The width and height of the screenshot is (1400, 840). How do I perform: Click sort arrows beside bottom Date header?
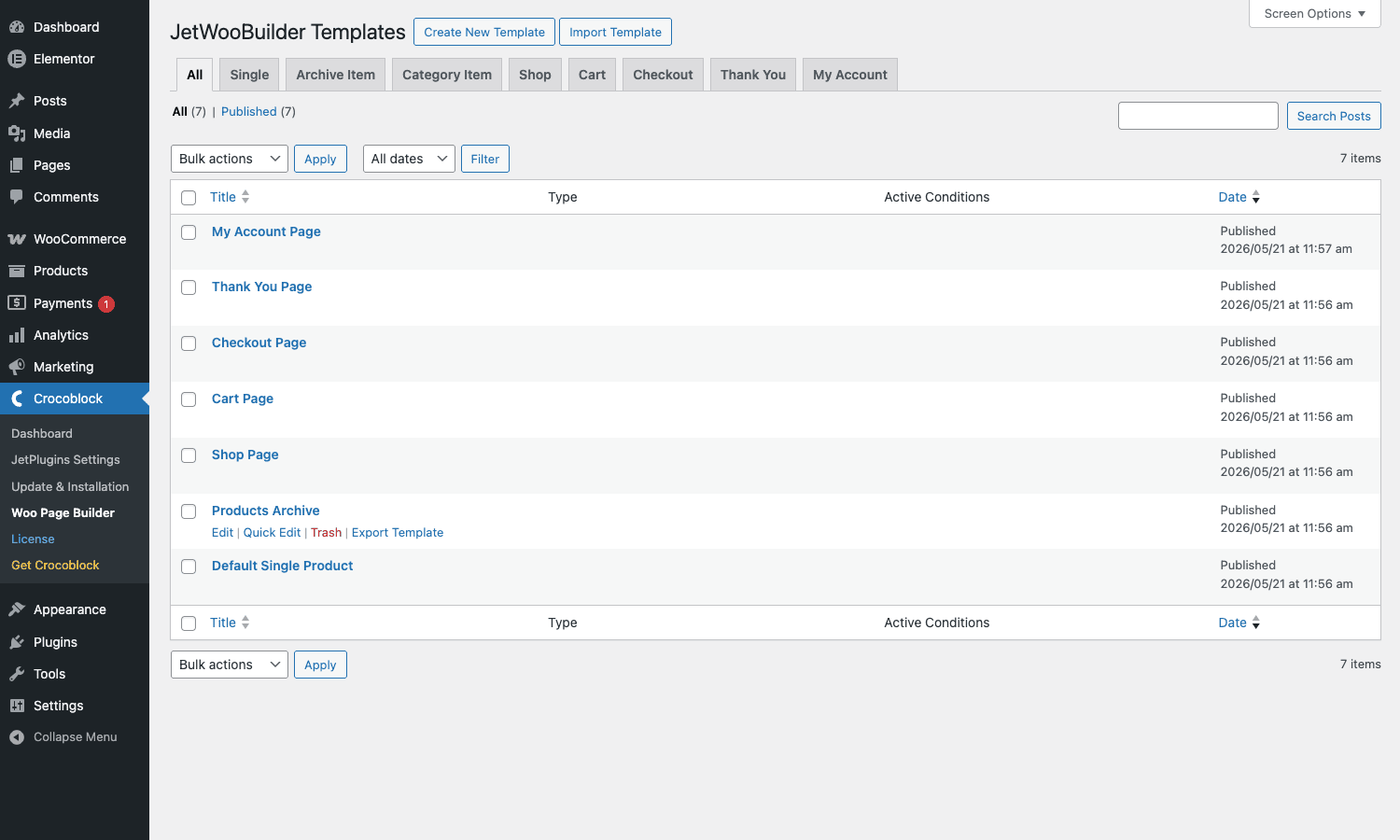1256,623
